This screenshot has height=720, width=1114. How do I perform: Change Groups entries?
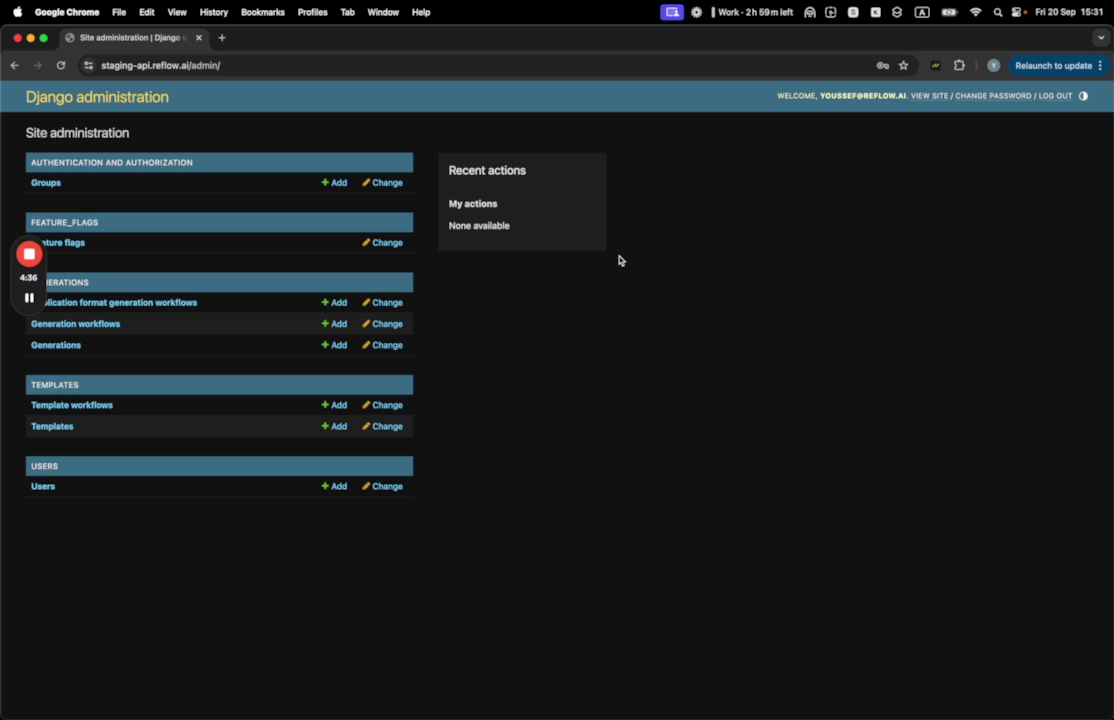pyautogui.click(x=382, y=183)
